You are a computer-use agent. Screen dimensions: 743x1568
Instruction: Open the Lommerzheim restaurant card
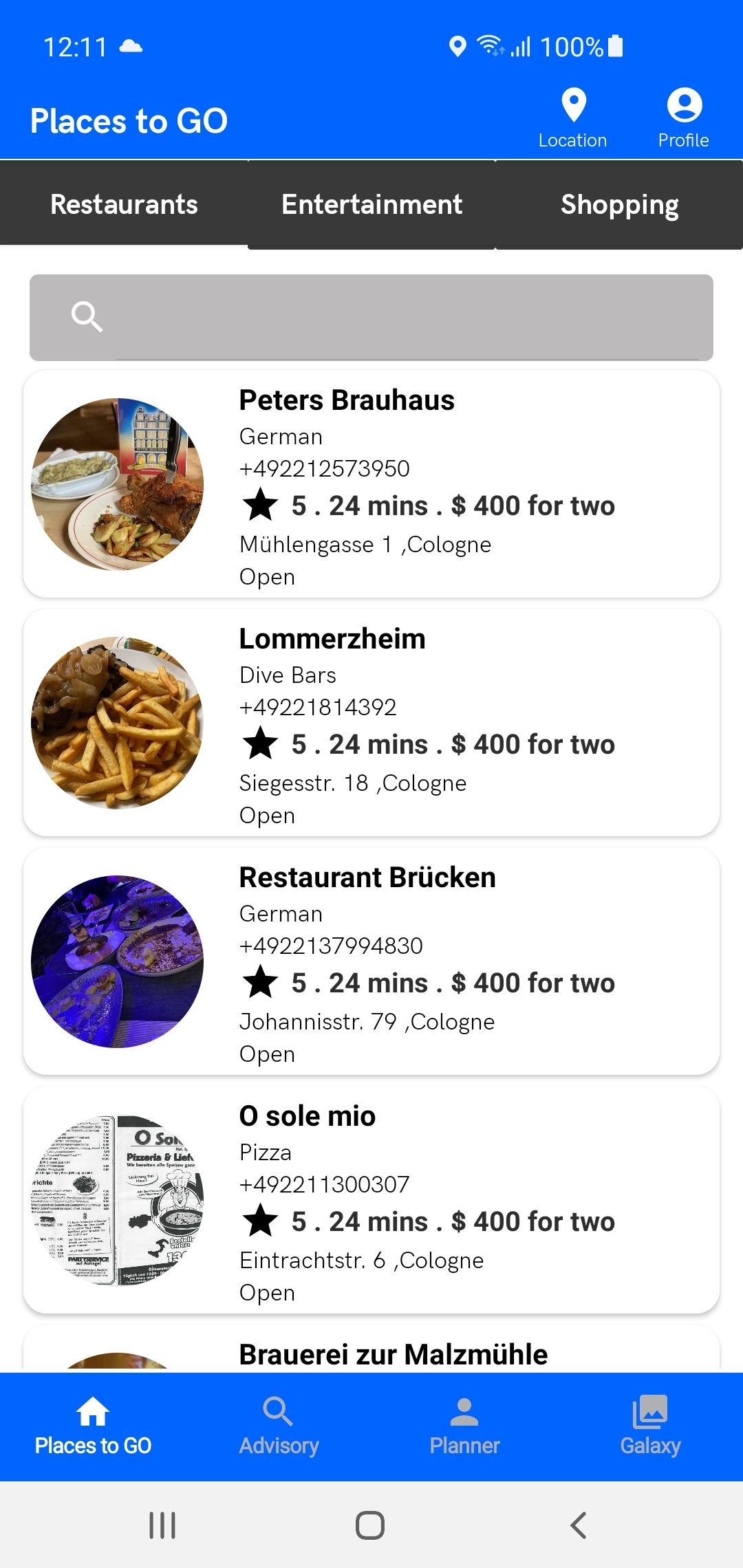tap(371, 723)
